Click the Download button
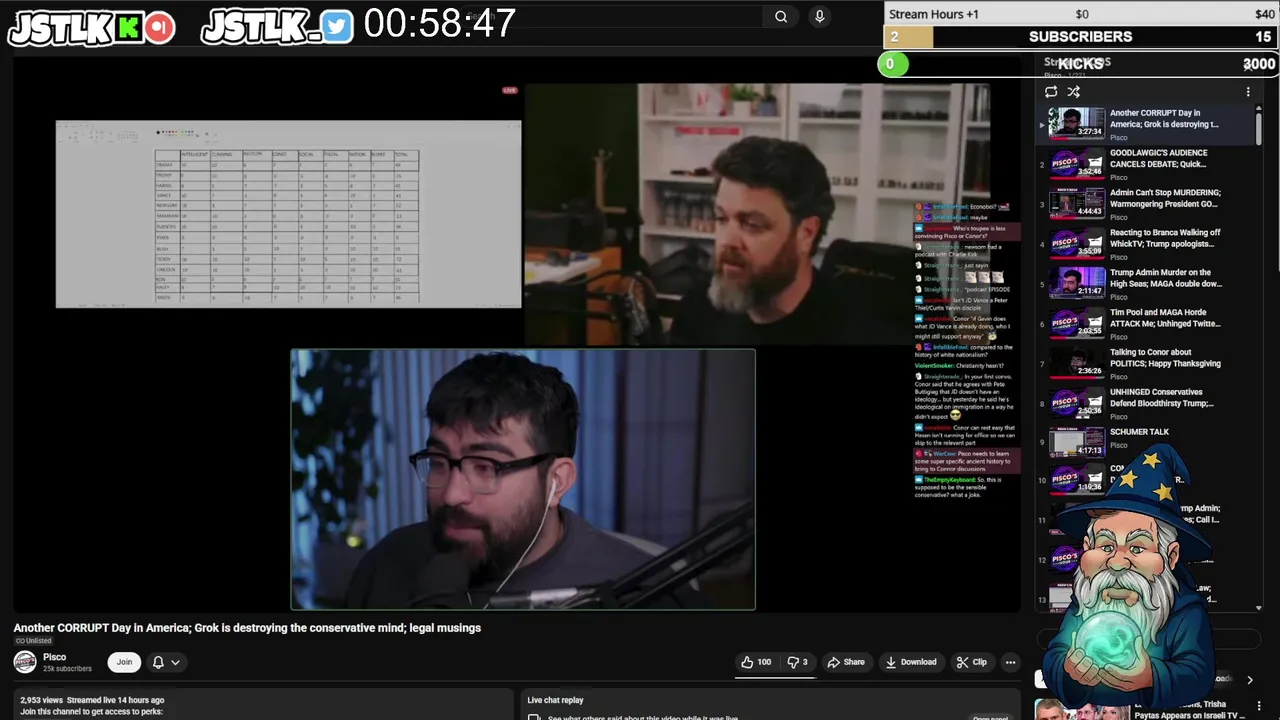This screenshot has width=1280, height=720. 911,662
